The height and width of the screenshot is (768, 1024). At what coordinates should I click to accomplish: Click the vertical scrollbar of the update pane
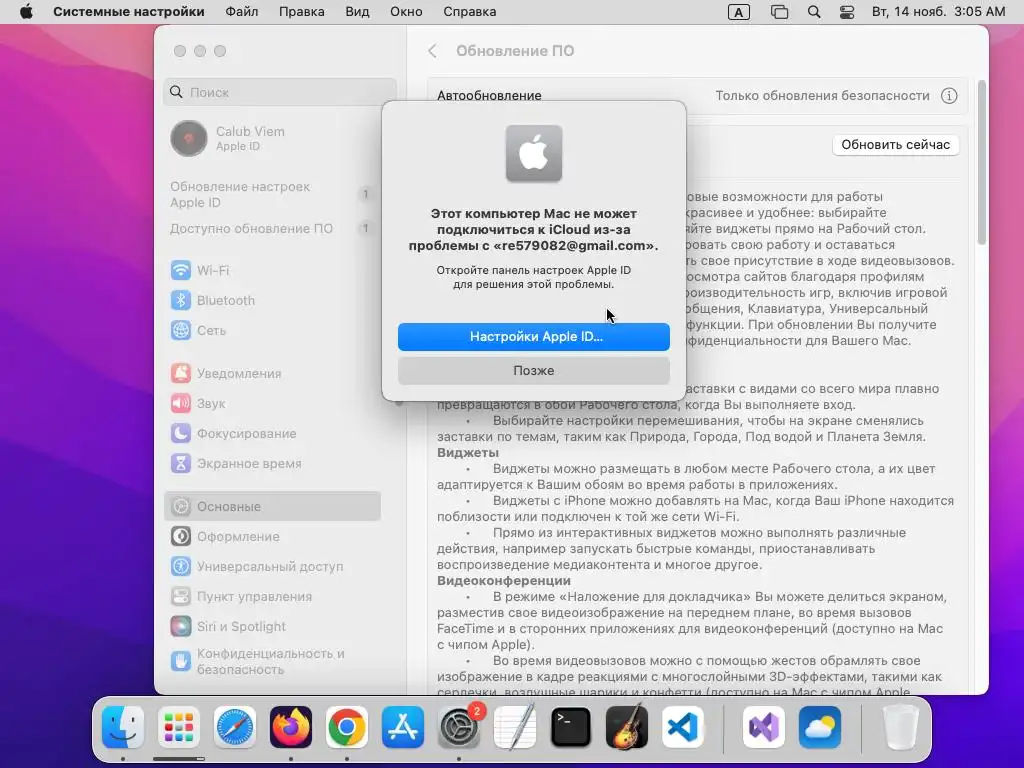point(981,163)
